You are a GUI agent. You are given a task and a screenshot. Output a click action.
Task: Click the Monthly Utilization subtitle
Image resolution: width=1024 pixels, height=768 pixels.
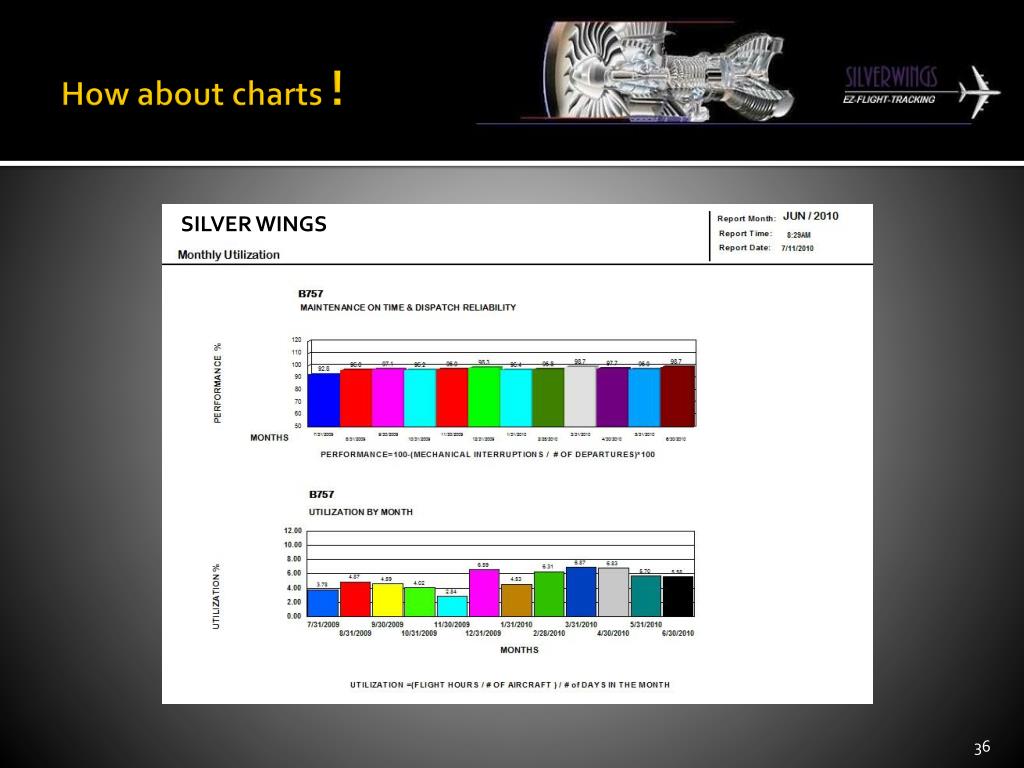click(x=229, y=255)
